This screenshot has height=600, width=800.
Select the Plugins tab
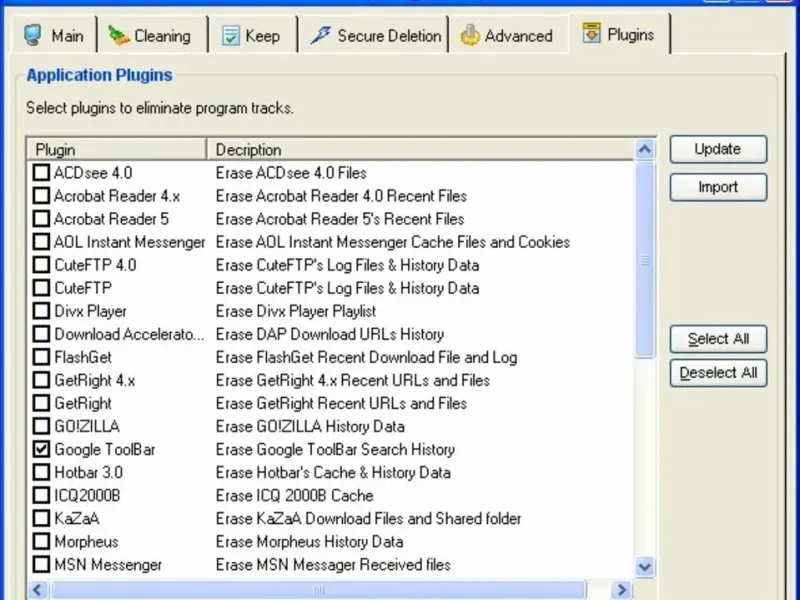(x=619, y=34)
